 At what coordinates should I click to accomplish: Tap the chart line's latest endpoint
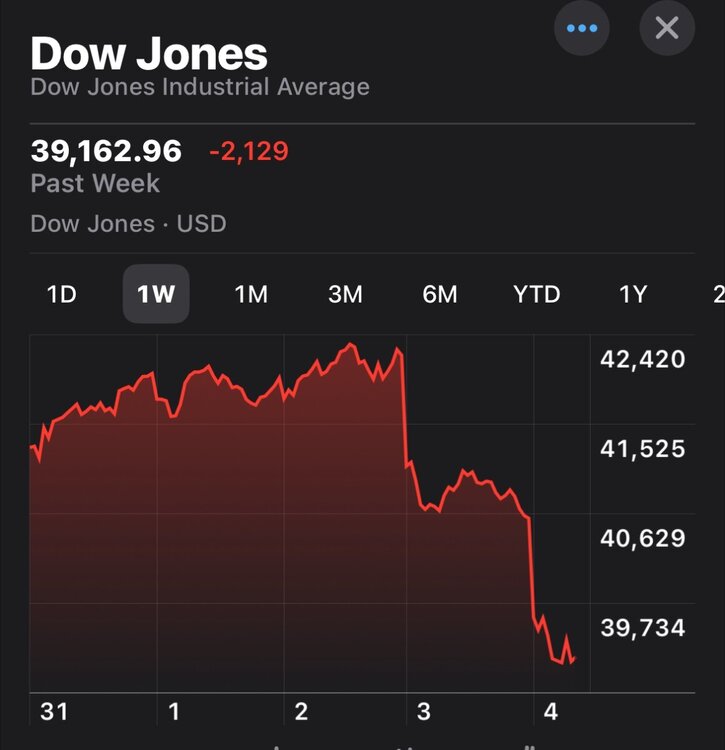(x=574, y=657)
